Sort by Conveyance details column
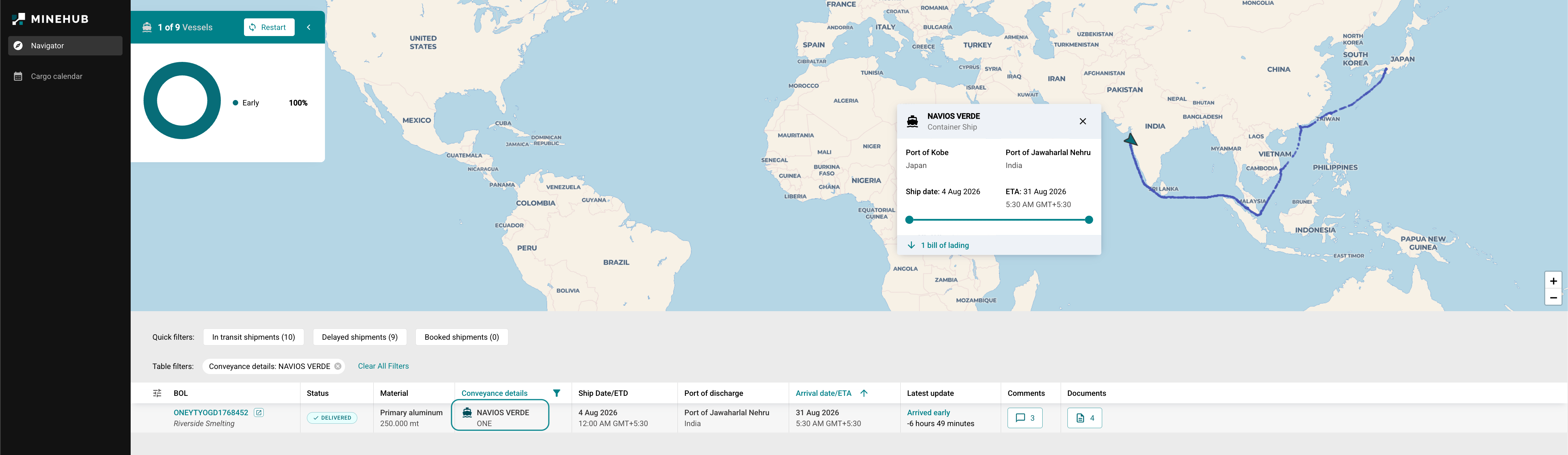1568x455 pixels. pos(494,393)
